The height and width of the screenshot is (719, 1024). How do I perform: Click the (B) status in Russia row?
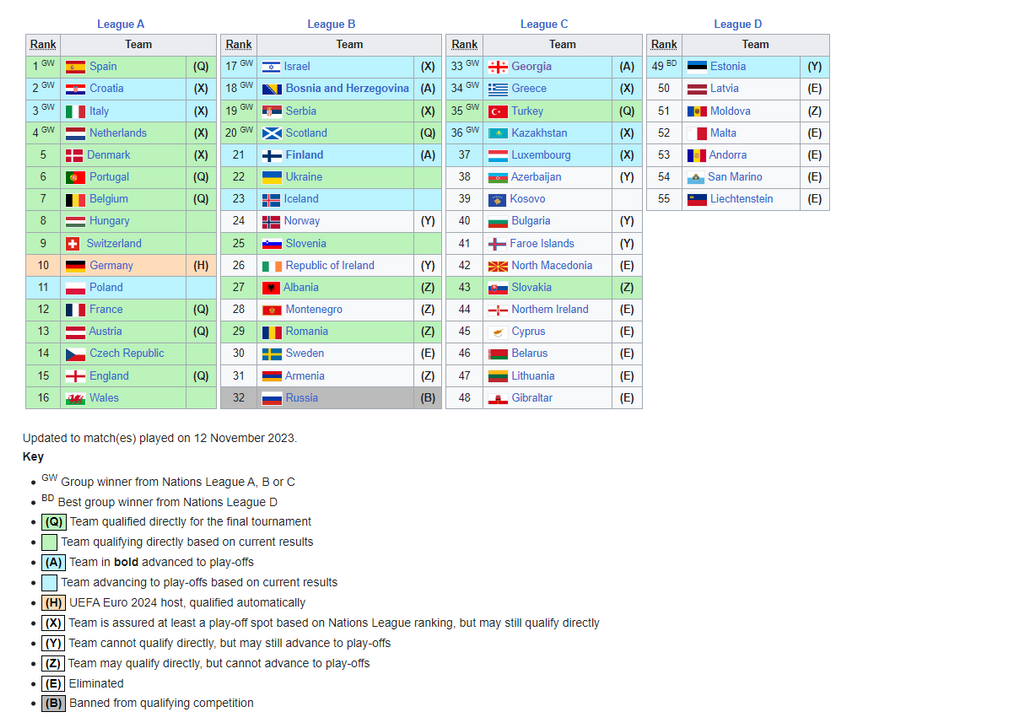[x=428, y=398]
